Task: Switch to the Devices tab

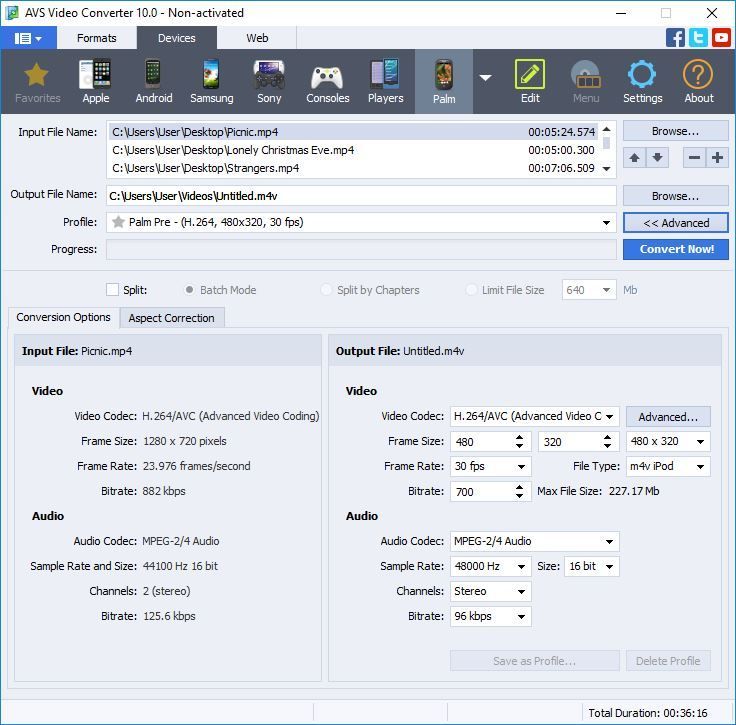Action: coord(176,38)
